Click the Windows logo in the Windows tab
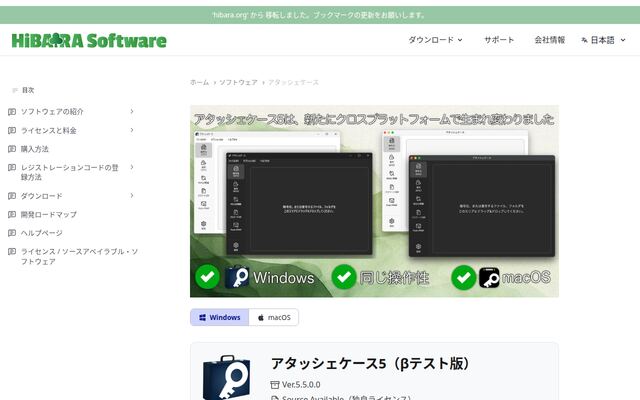Viewport: 640px width, 400px height. [202, 317]
